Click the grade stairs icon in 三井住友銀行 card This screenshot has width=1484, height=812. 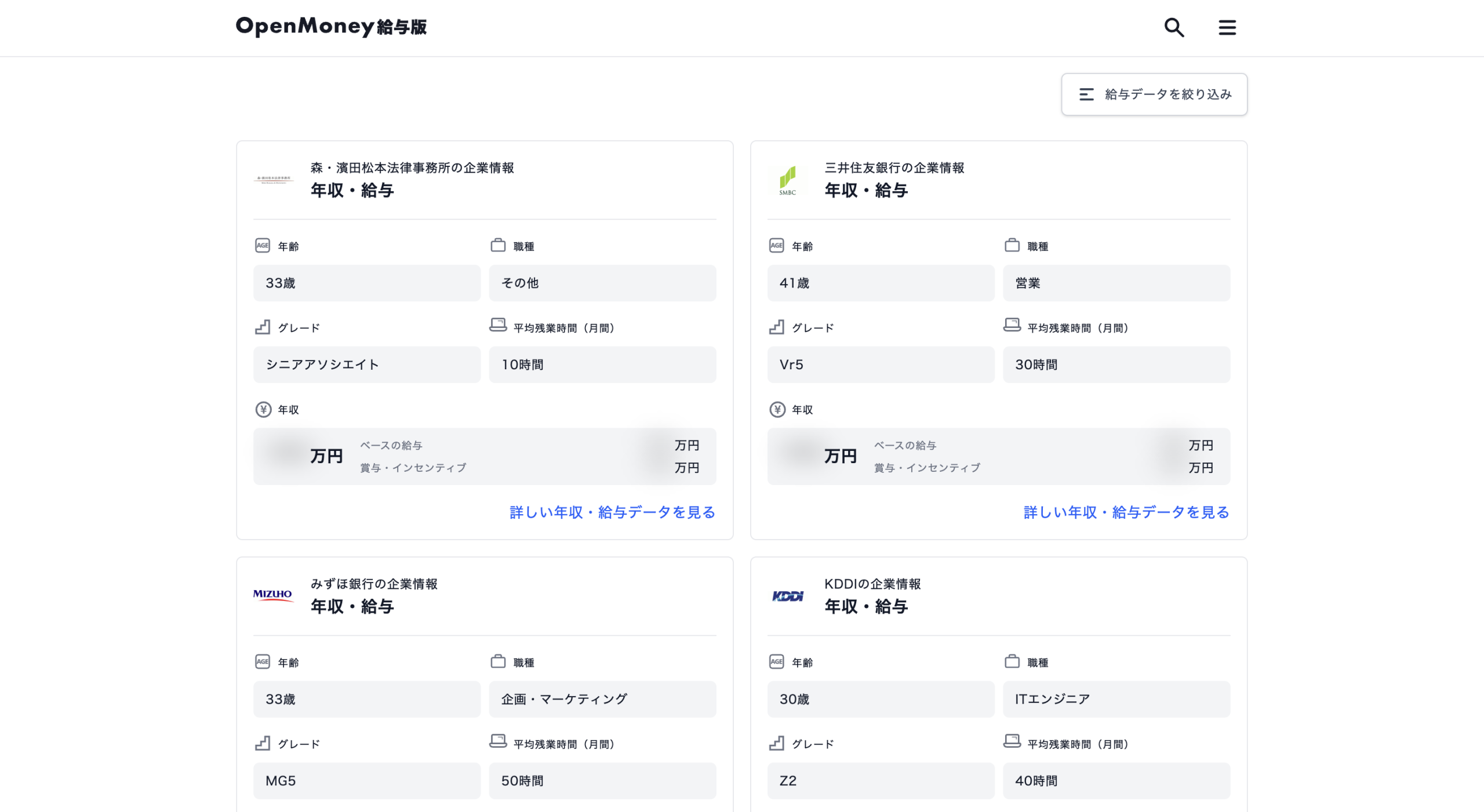coord(777,327)
